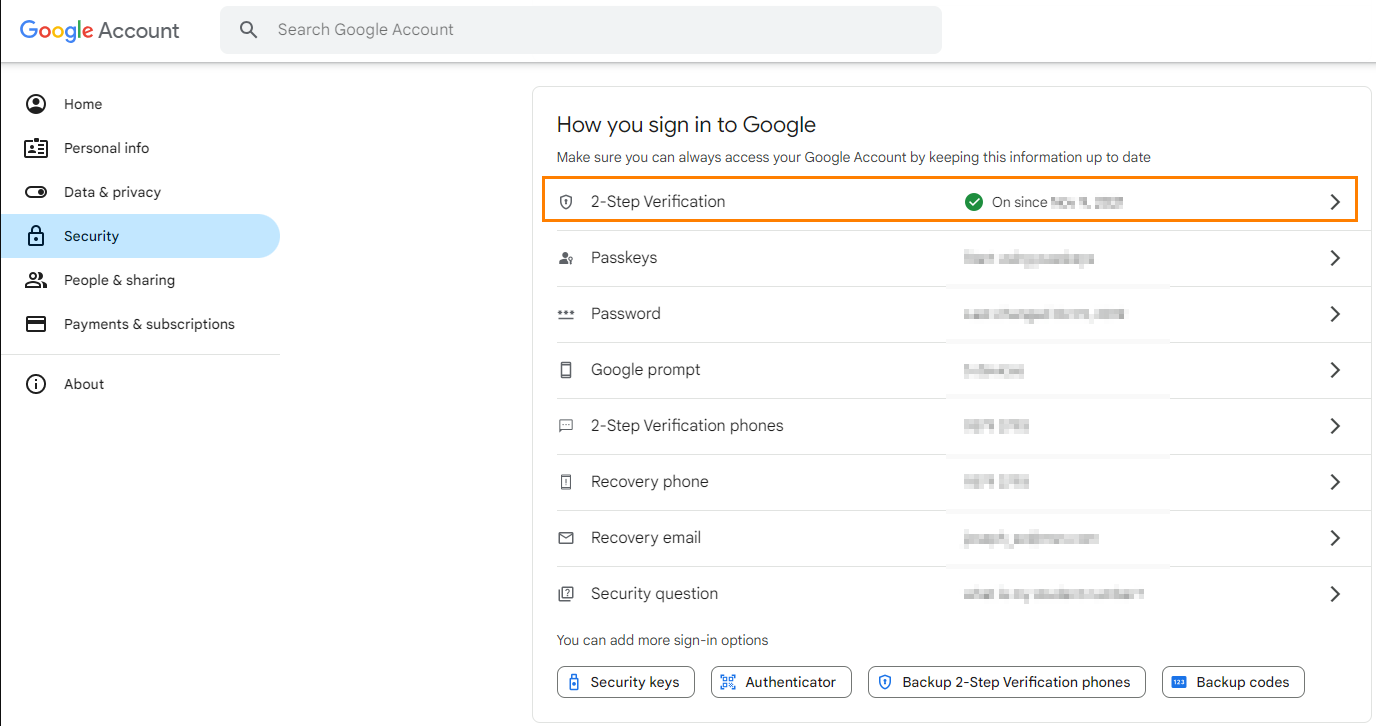Click the Recovery email envelope icon
The image size is (1376, 726).
[x=566, y=538]
